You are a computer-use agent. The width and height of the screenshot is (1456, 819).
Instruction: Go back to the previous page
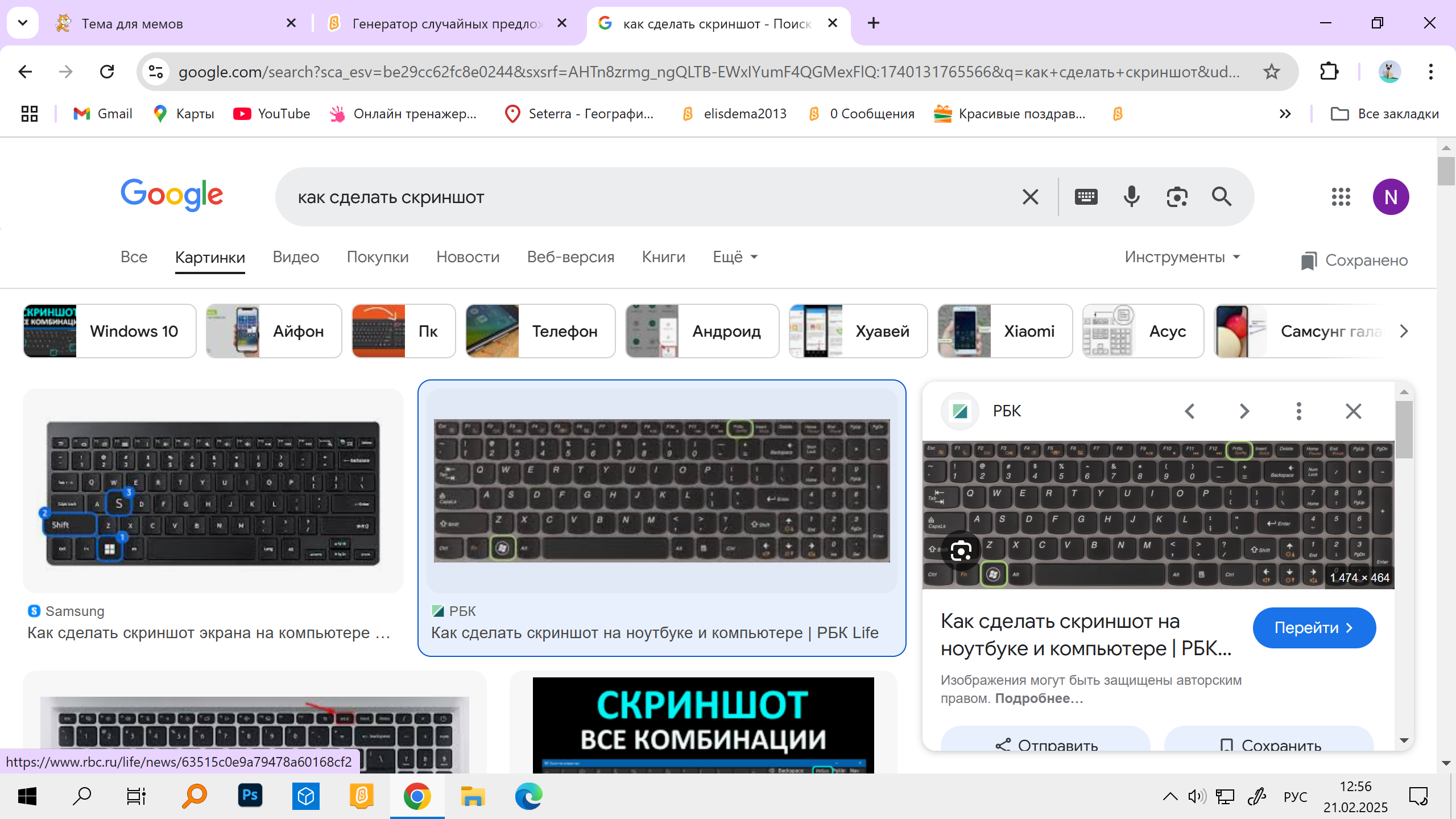click(25, 72)
